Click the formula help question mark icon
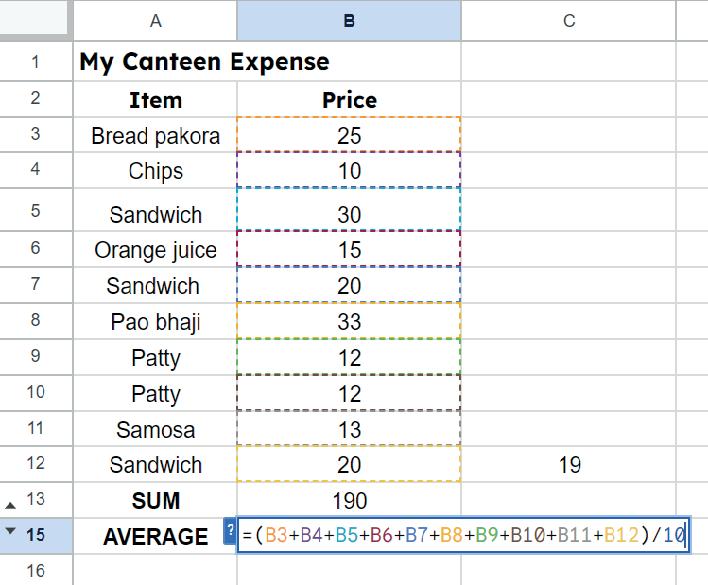The height and width of the screenshot is (585, 708). tap(230, 531)
